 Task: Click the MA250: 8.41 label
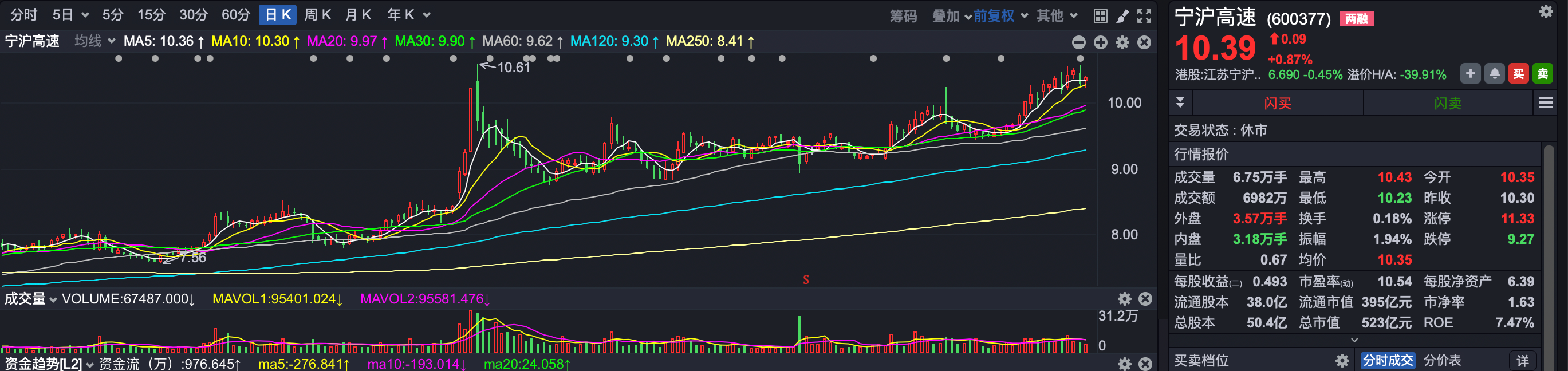(710, 41)
